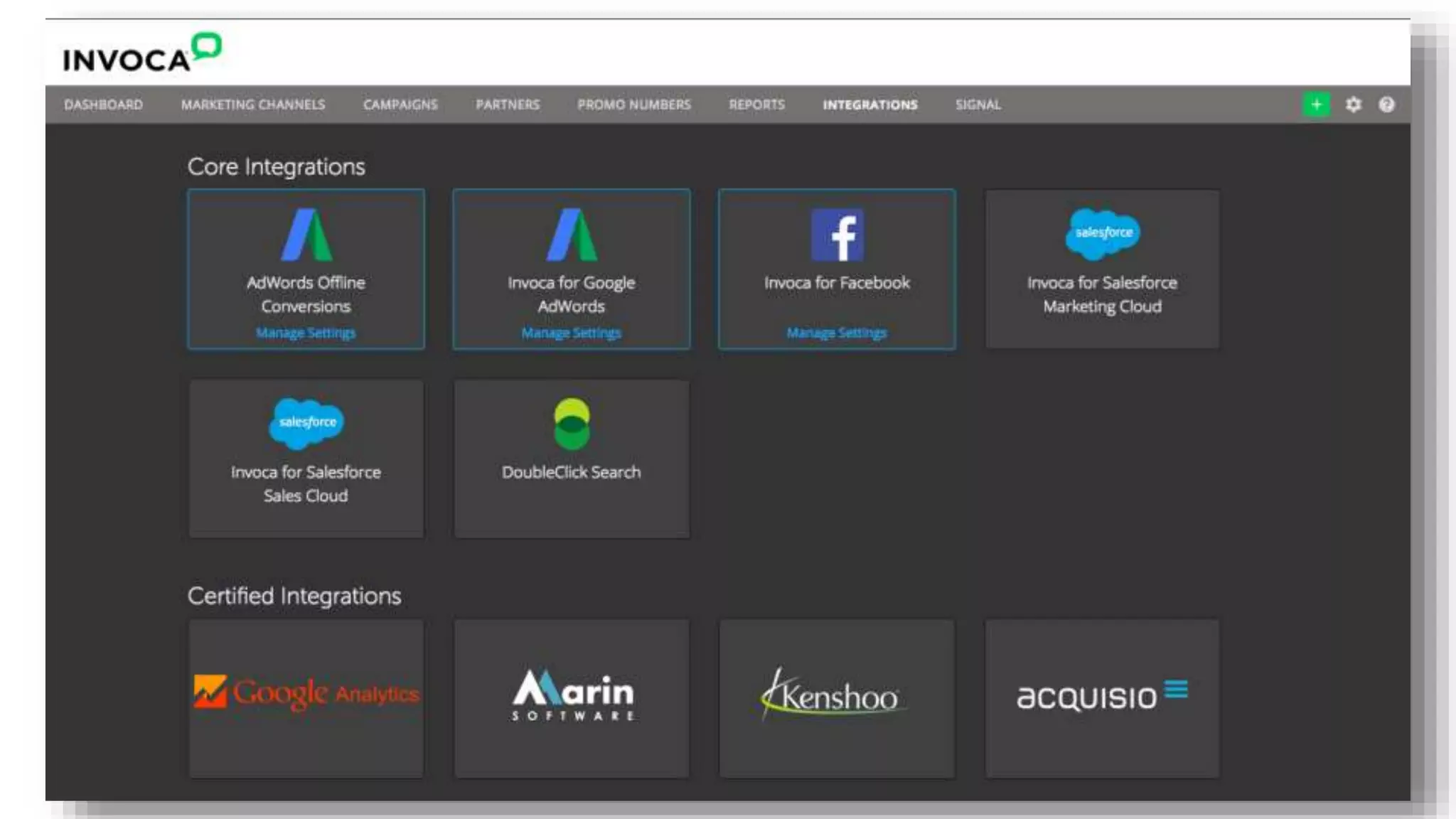Click Manage Settings under Invoca for Facebook
1456x819 pixels.
point(837,333)
